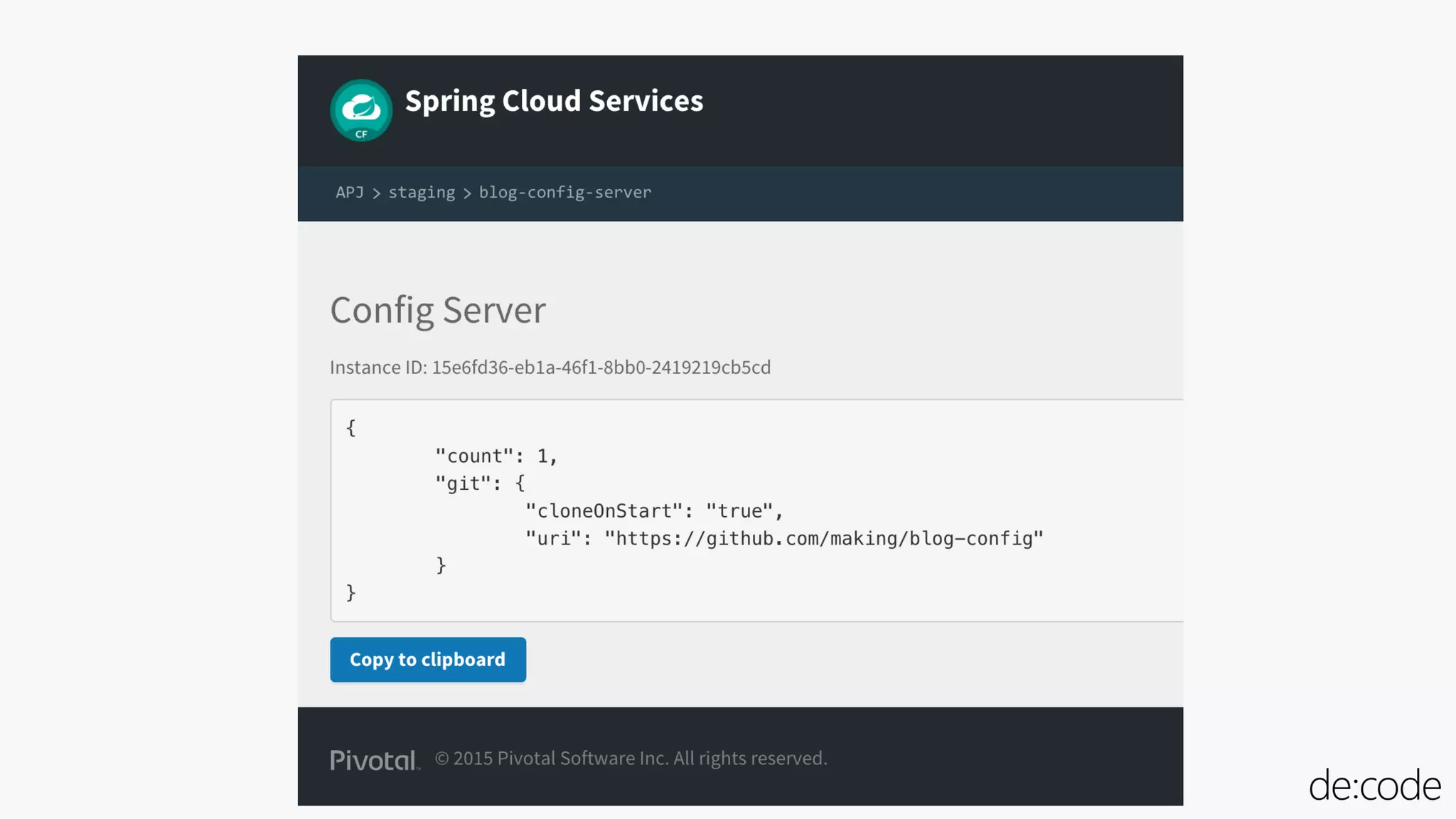Click the github.com blog-config URI text
1456x819 pixels.
coord(823,539)
